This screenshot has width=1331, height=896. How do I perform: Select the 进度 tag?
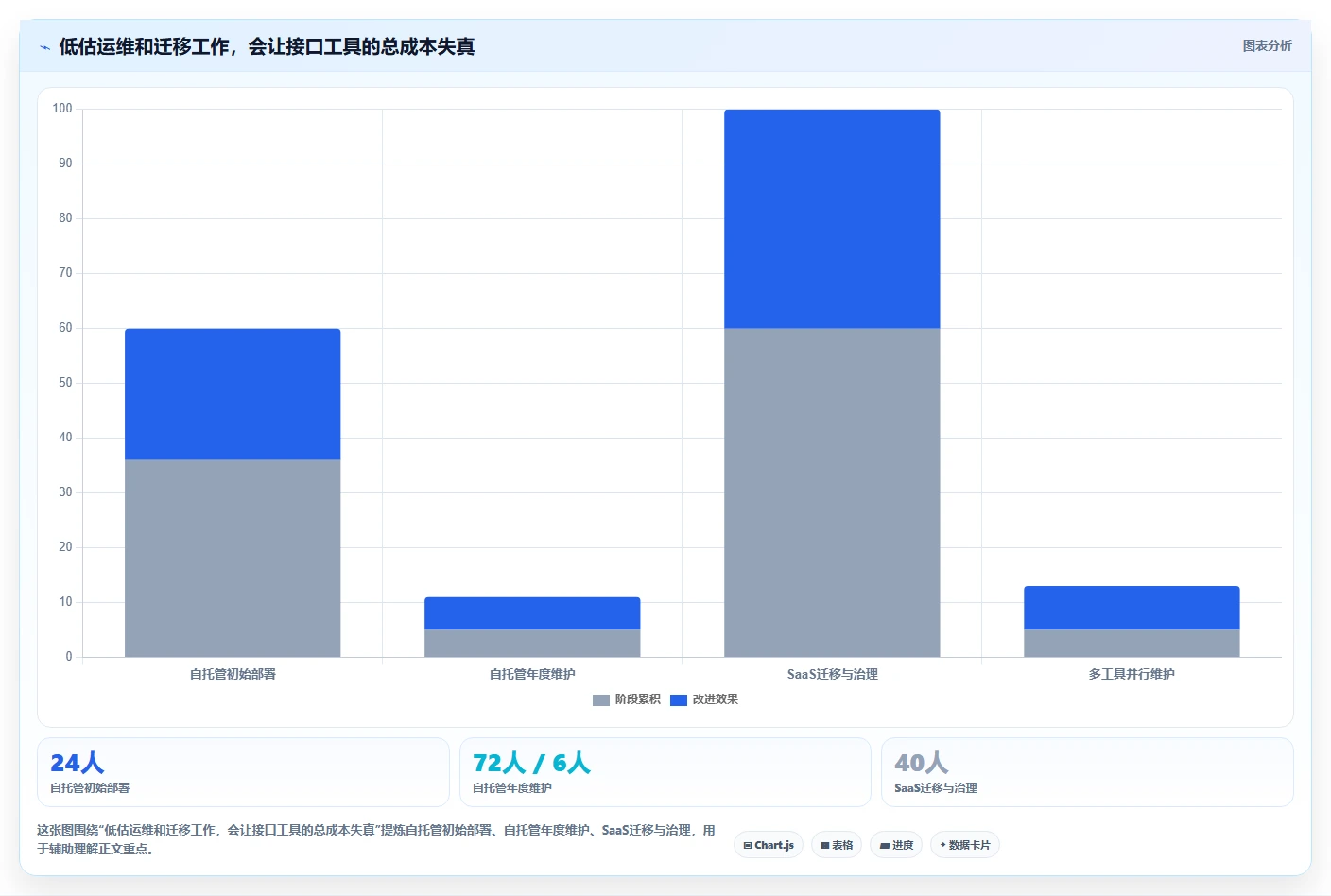[896, 845]
